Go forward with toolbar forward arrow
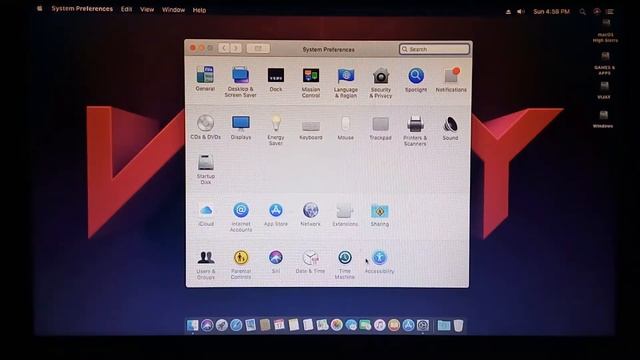This screenshot has height=360, width=640. pos(236,48)
